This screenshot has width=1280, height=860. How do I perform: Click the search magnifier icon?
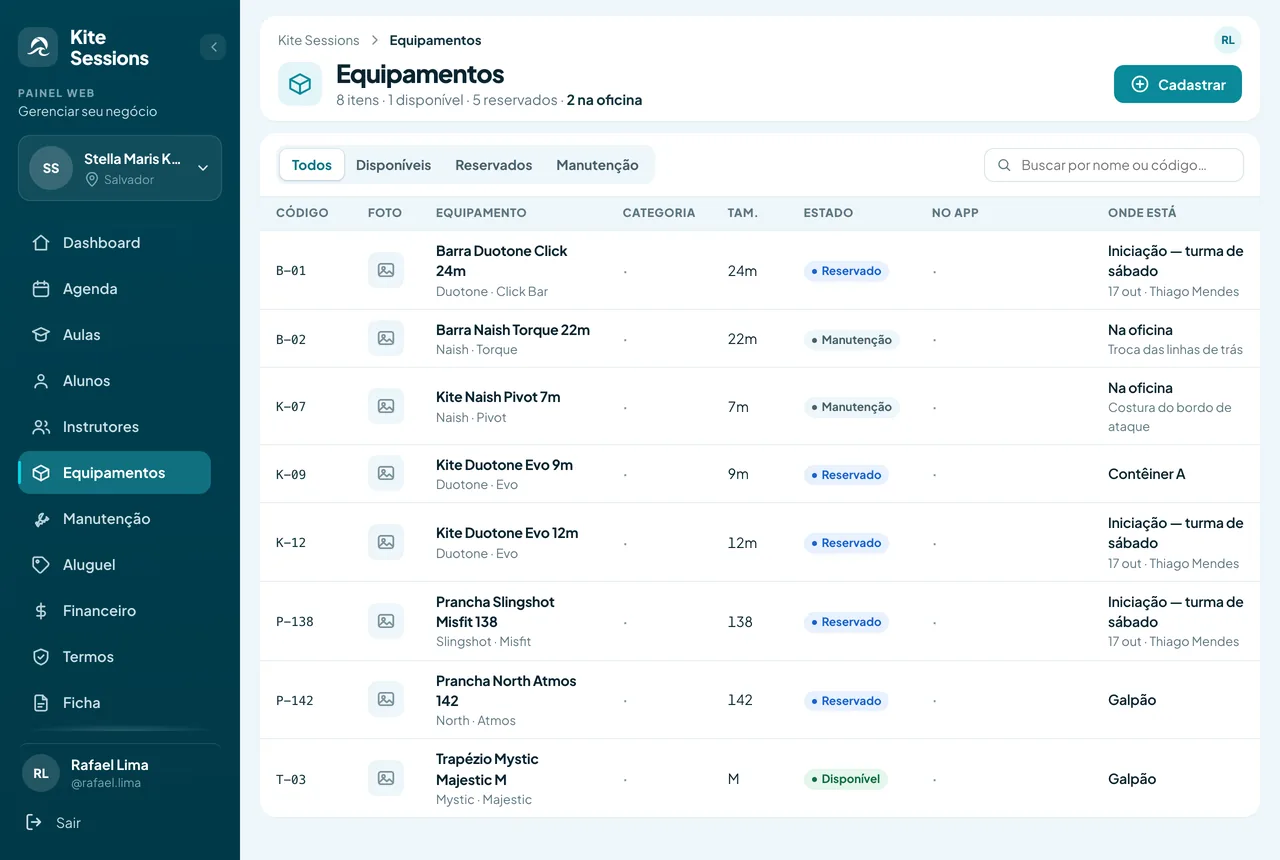click(1004, 165)
